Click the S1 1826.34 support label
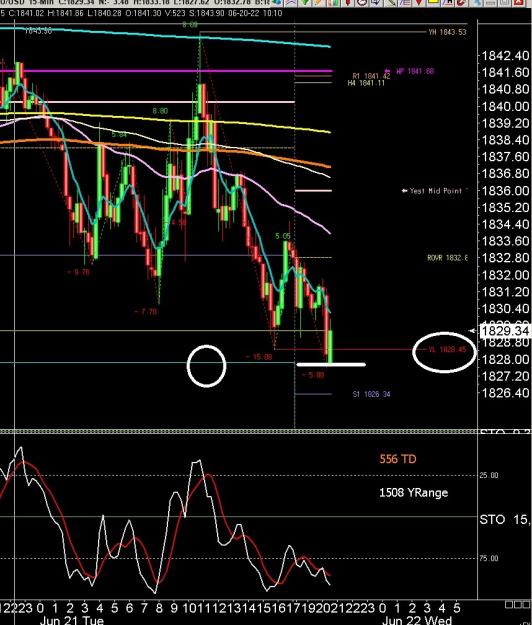The width and height of the screenshot is (532, 625). pyautogui.click(x=371, y=394)
